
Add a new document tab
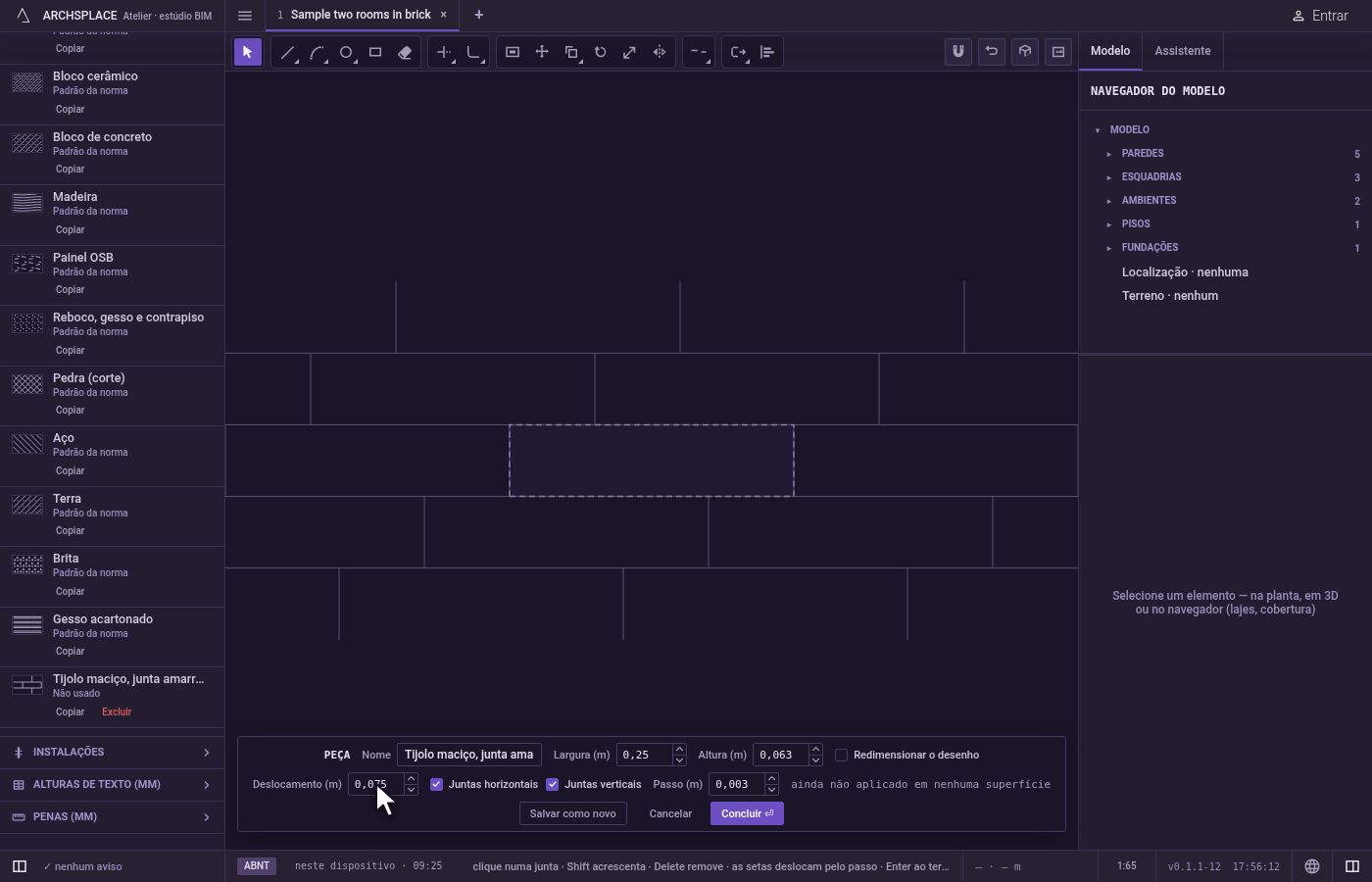pyautogui.click(x=479, y=15)
